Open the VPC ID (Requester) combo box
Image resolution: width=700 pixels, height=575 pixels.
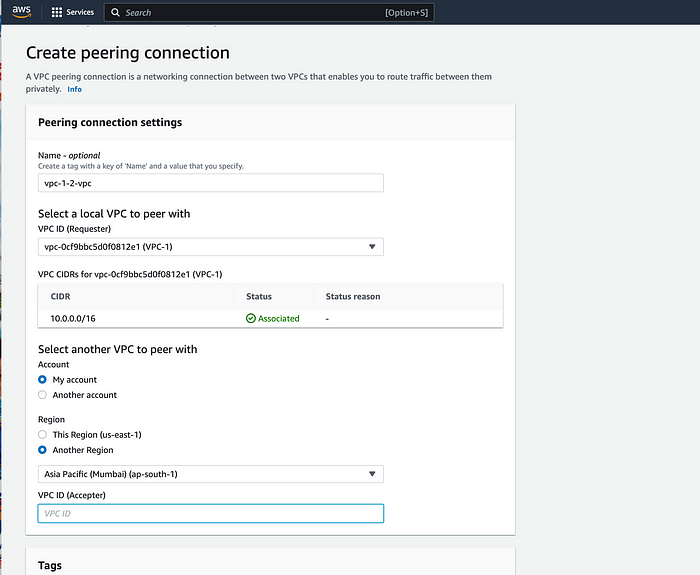pos(211,247)
